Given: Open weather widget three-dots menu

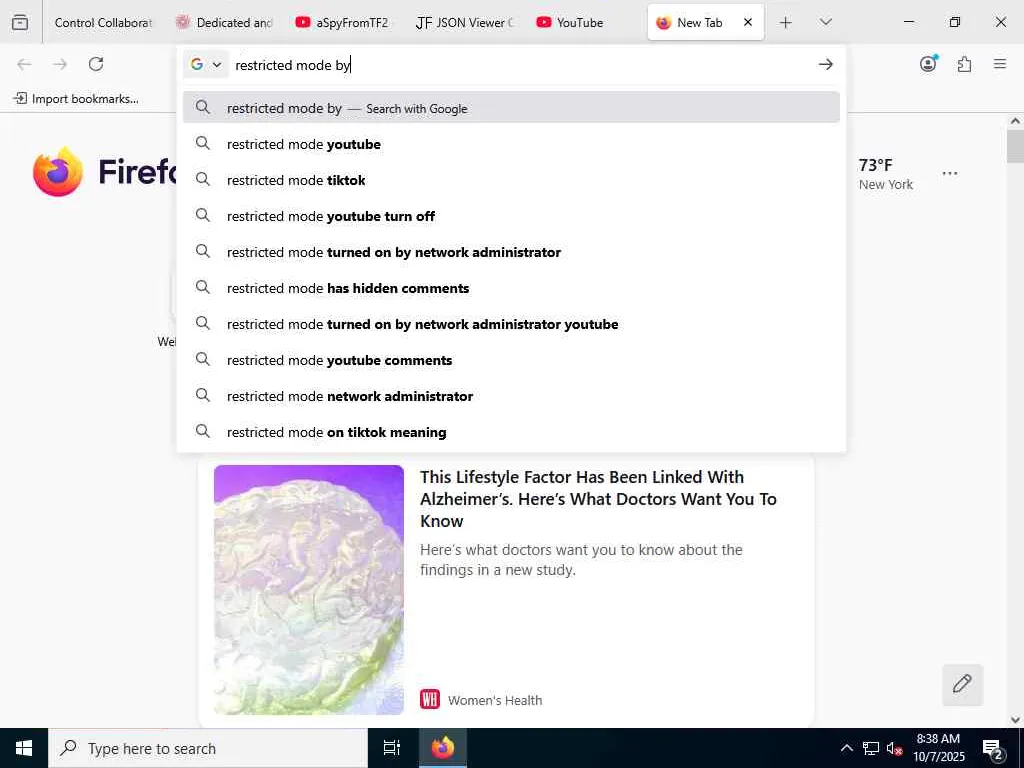Looking at the screenshot, I should (950, 174).
